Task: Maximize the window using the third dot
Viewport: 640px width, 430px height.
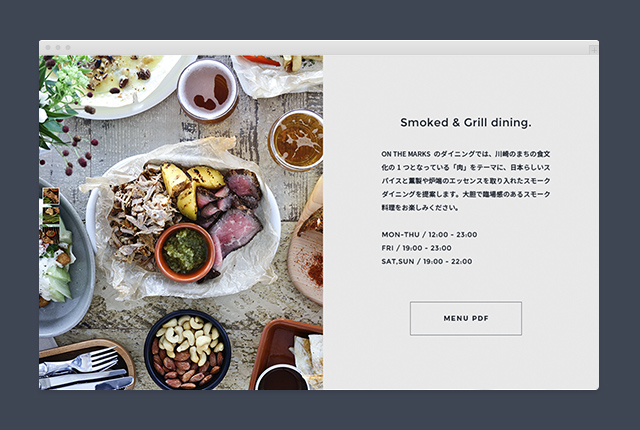Action: 68,48
